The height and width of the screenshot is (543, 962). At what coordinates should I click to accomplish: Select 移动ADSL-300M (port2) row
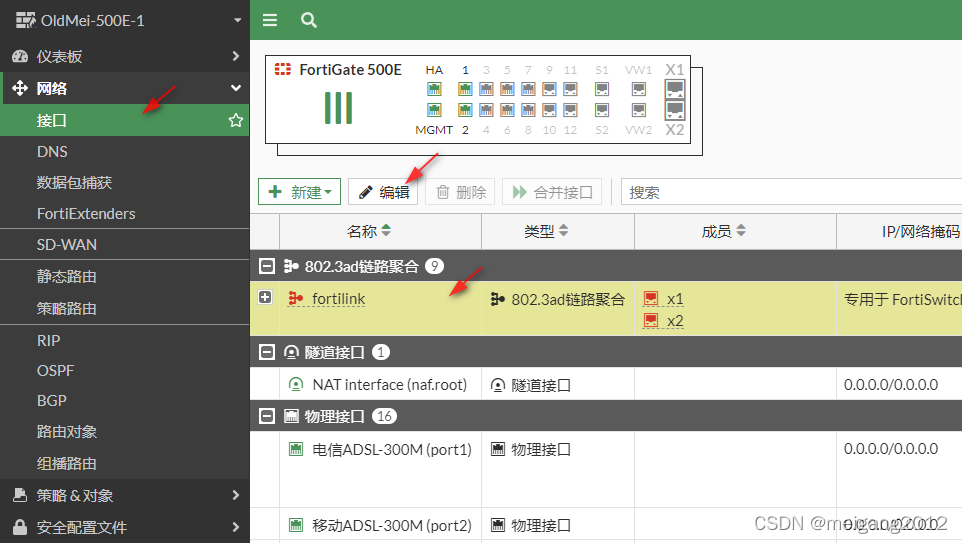[606, 525]
